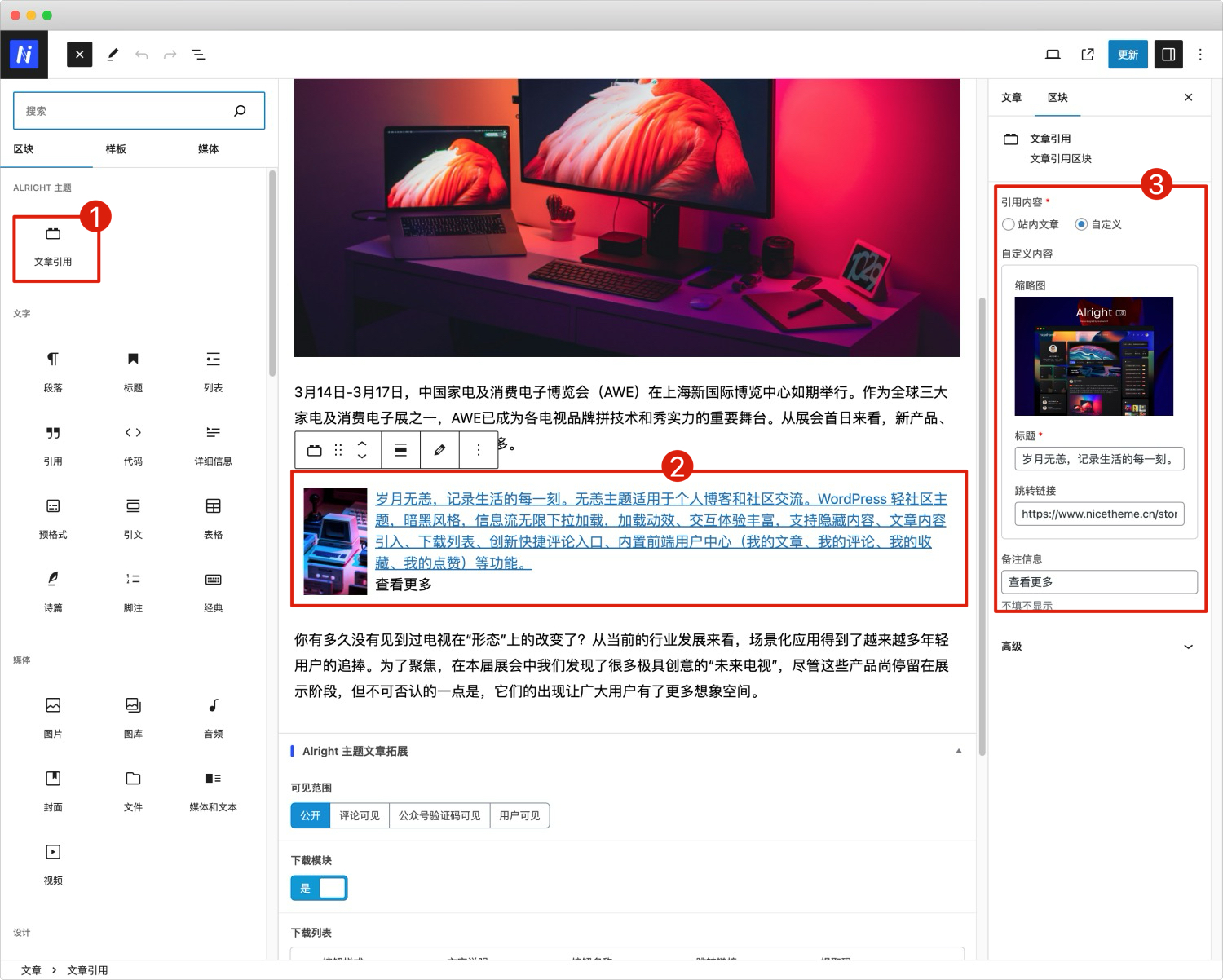Insert the 文章引用 block

pyautogui.click(x=53, y=247)
